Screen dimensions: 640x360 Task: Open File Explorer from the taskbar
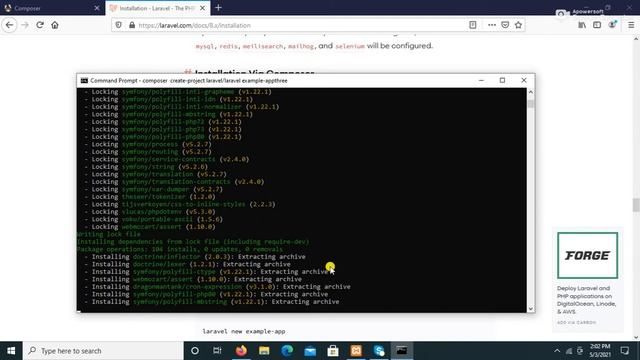(264, 351)
